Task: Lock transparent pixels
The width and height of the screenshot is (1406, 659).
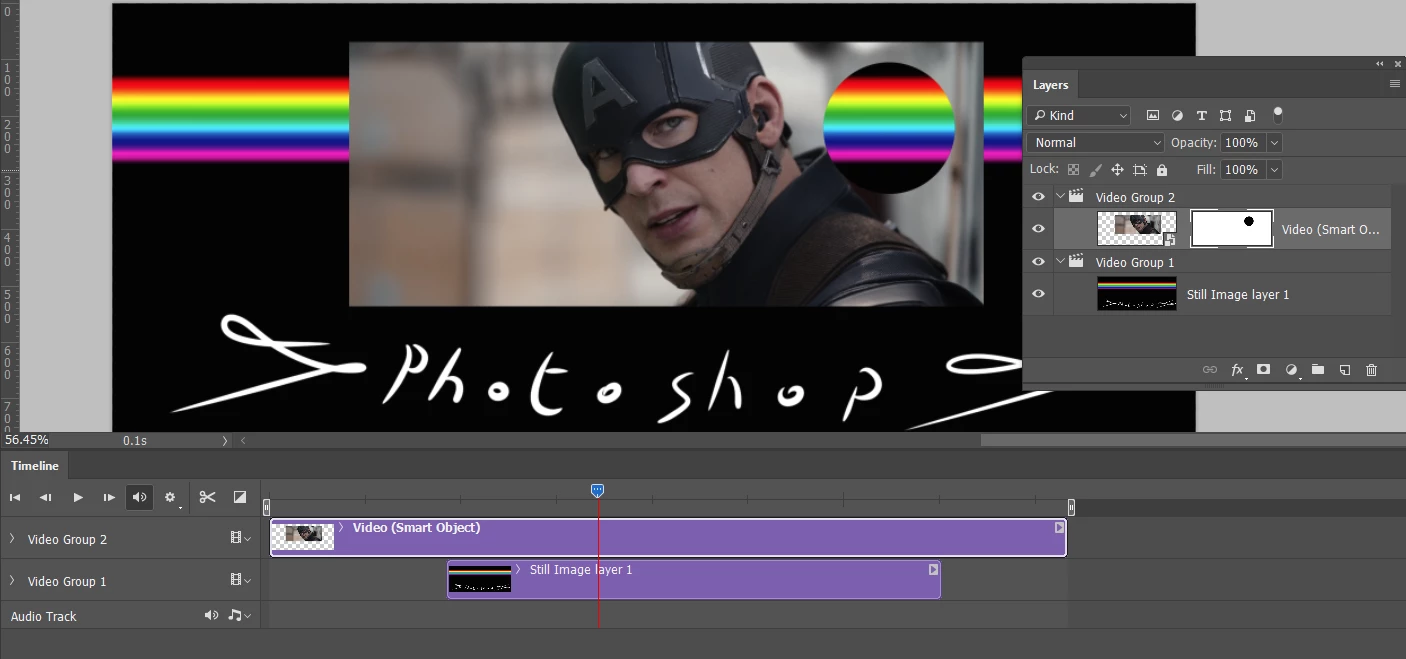Action: [x=1074, y=170]
